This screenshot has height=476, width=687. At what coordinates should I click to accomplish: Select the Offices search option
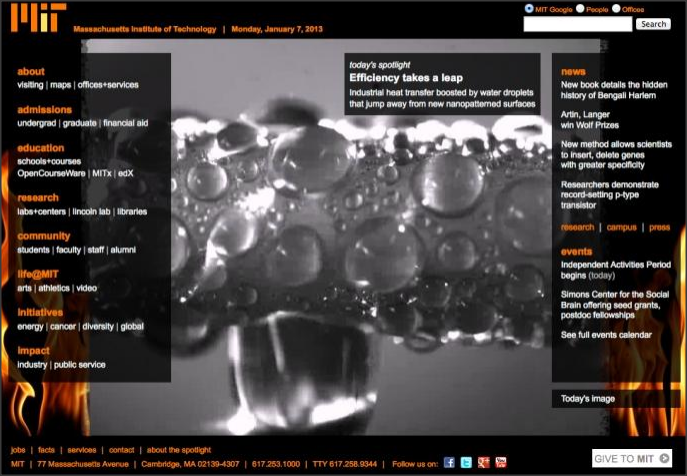coord(616,9)
